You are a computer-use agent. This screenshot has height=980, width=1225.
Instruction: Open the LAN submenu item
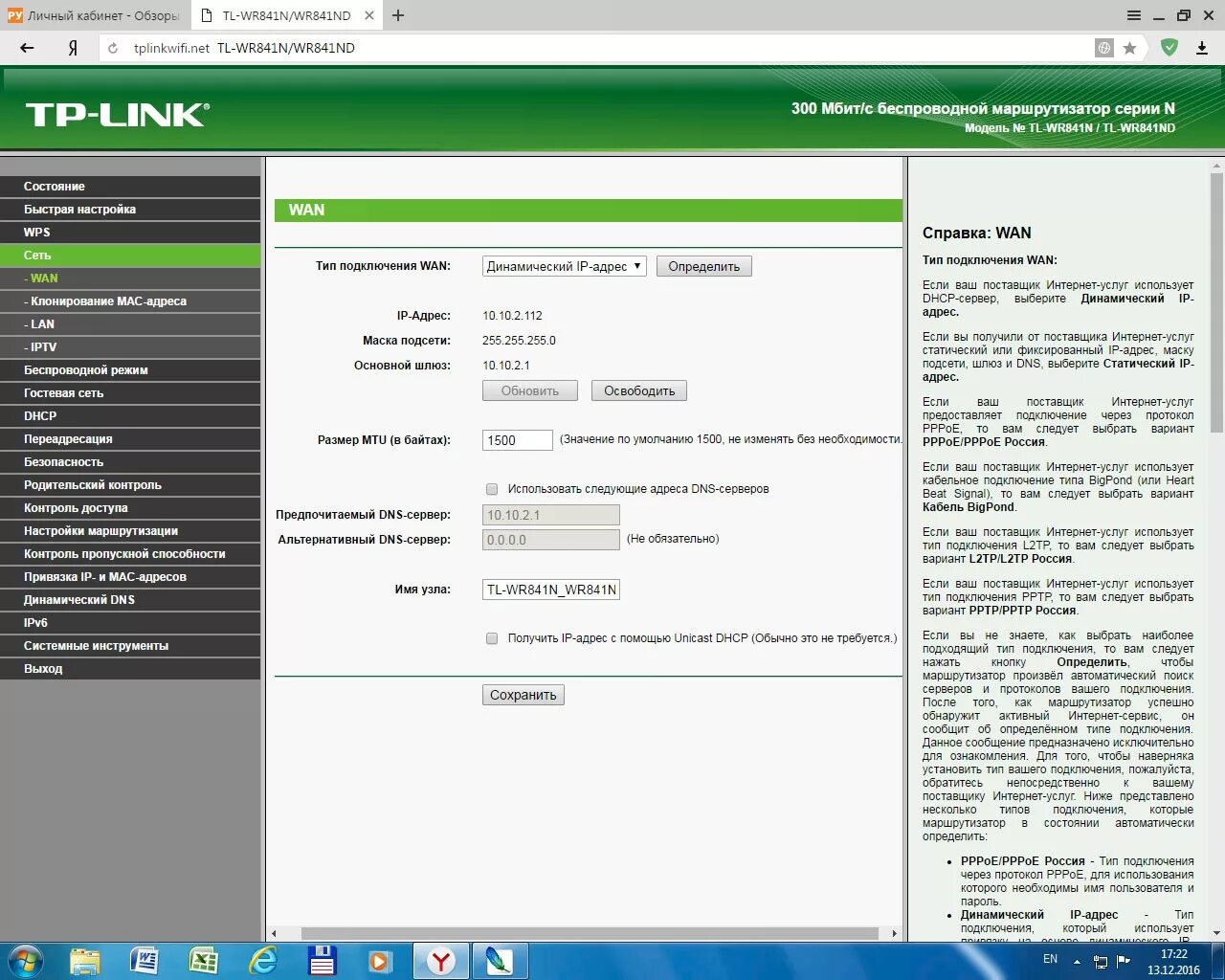[x=130, y=324]
